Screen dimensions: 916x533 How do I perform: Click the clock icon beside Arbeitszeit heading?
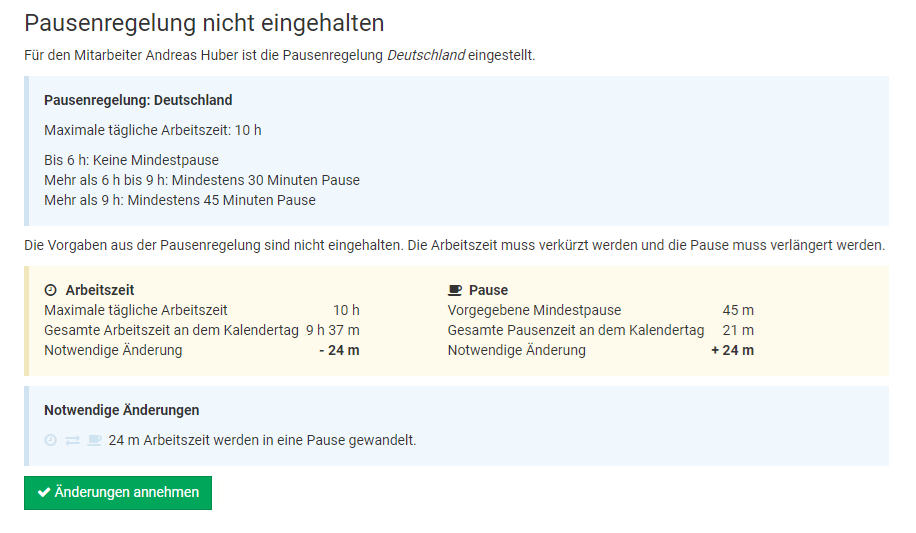51,290
